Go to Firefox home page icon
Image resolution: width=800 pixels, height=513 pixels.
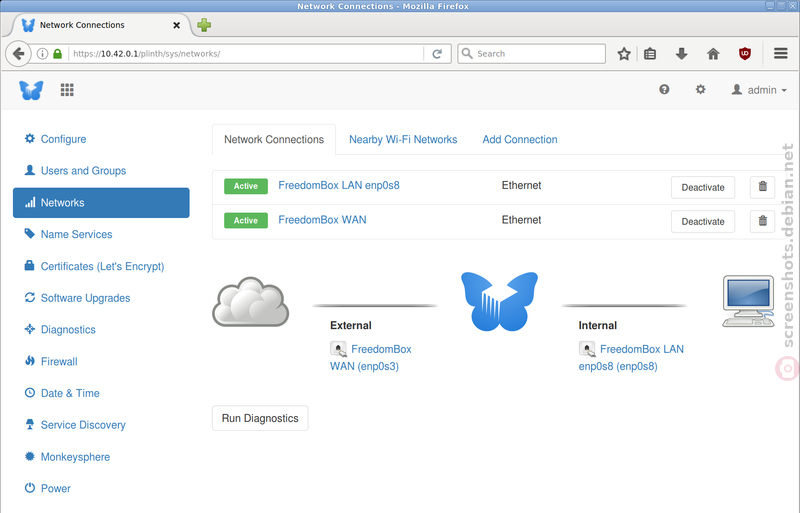(x=713, y=54)
